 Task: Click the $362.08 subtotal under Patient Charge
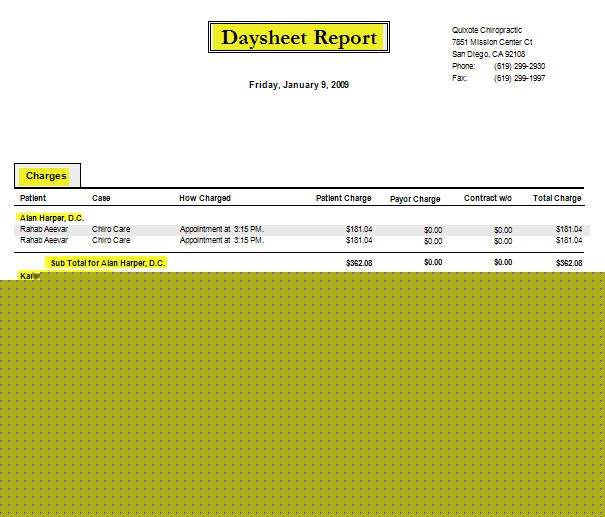point(359,263)
